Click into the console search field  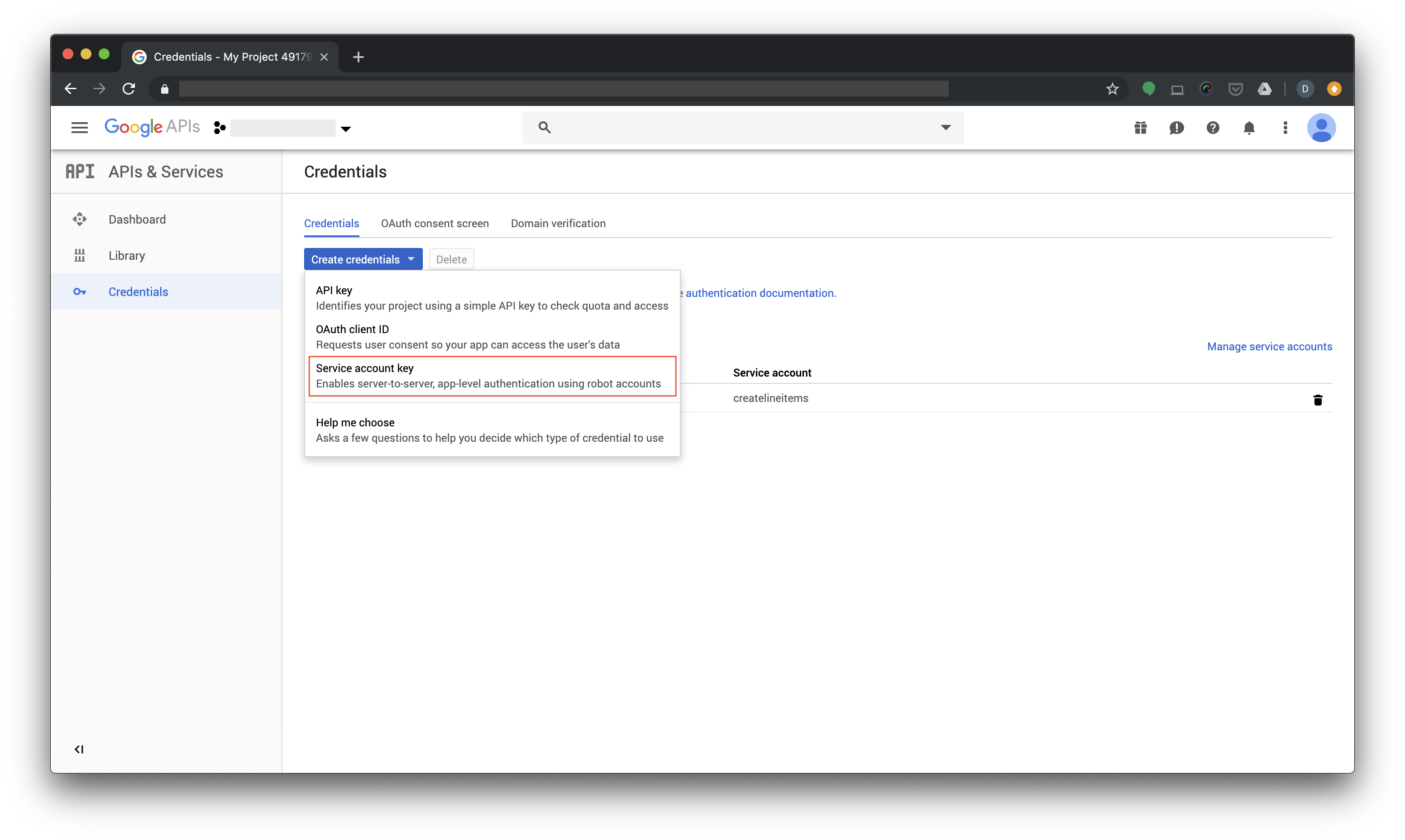pyautogui.click(x=736, y=127)
